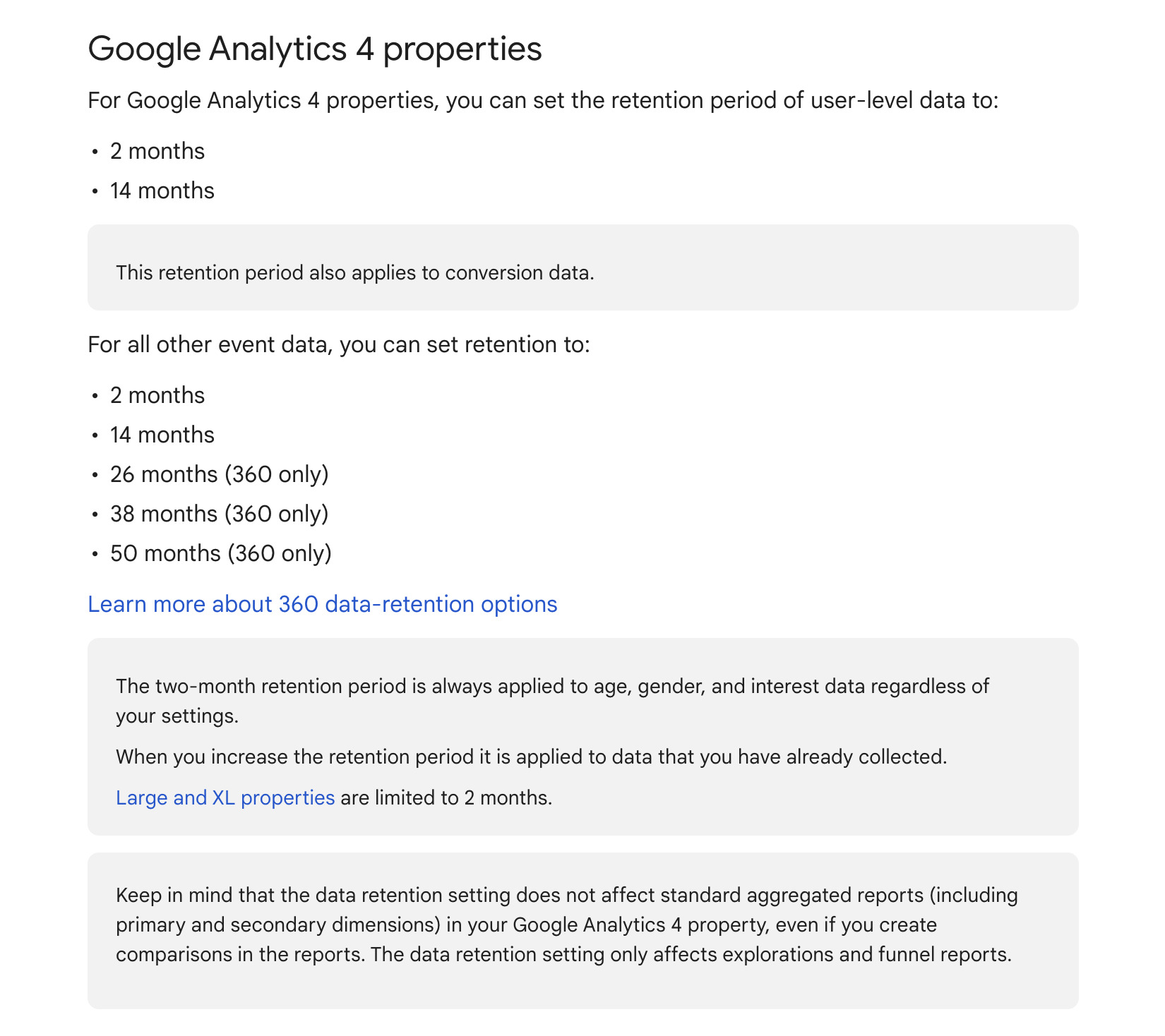Image resolution: width=1165 pixels, height=1036 pixels.
Task: Click "2 months" in the event data list
Action: point(157,396)
